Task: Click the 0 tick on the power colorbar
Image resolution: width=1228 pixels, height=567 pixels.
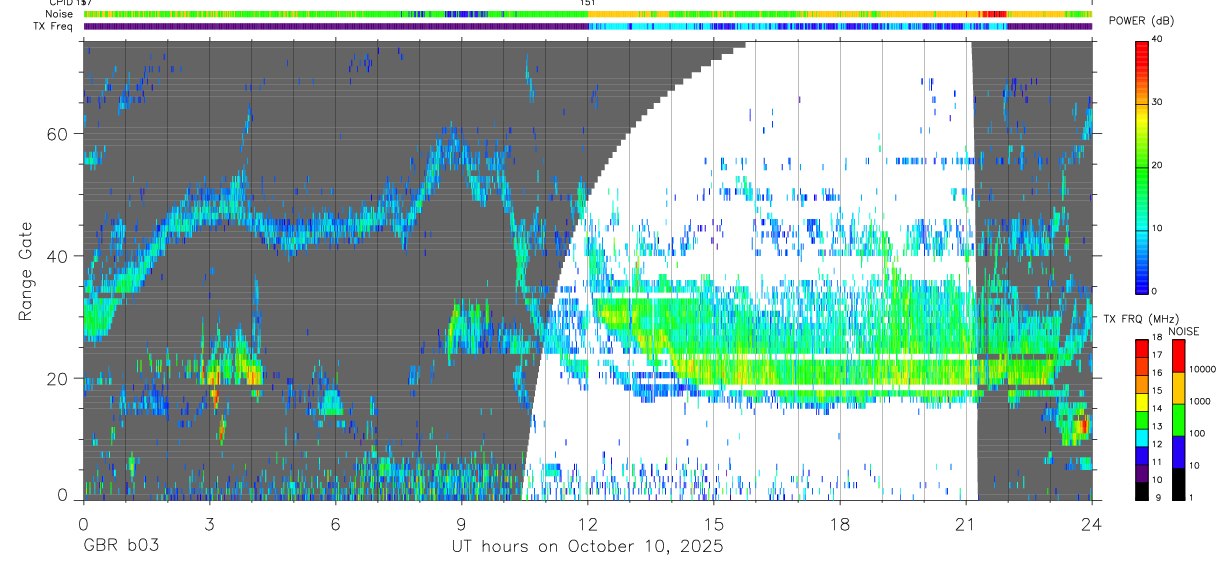Action: click(1153, 291)
